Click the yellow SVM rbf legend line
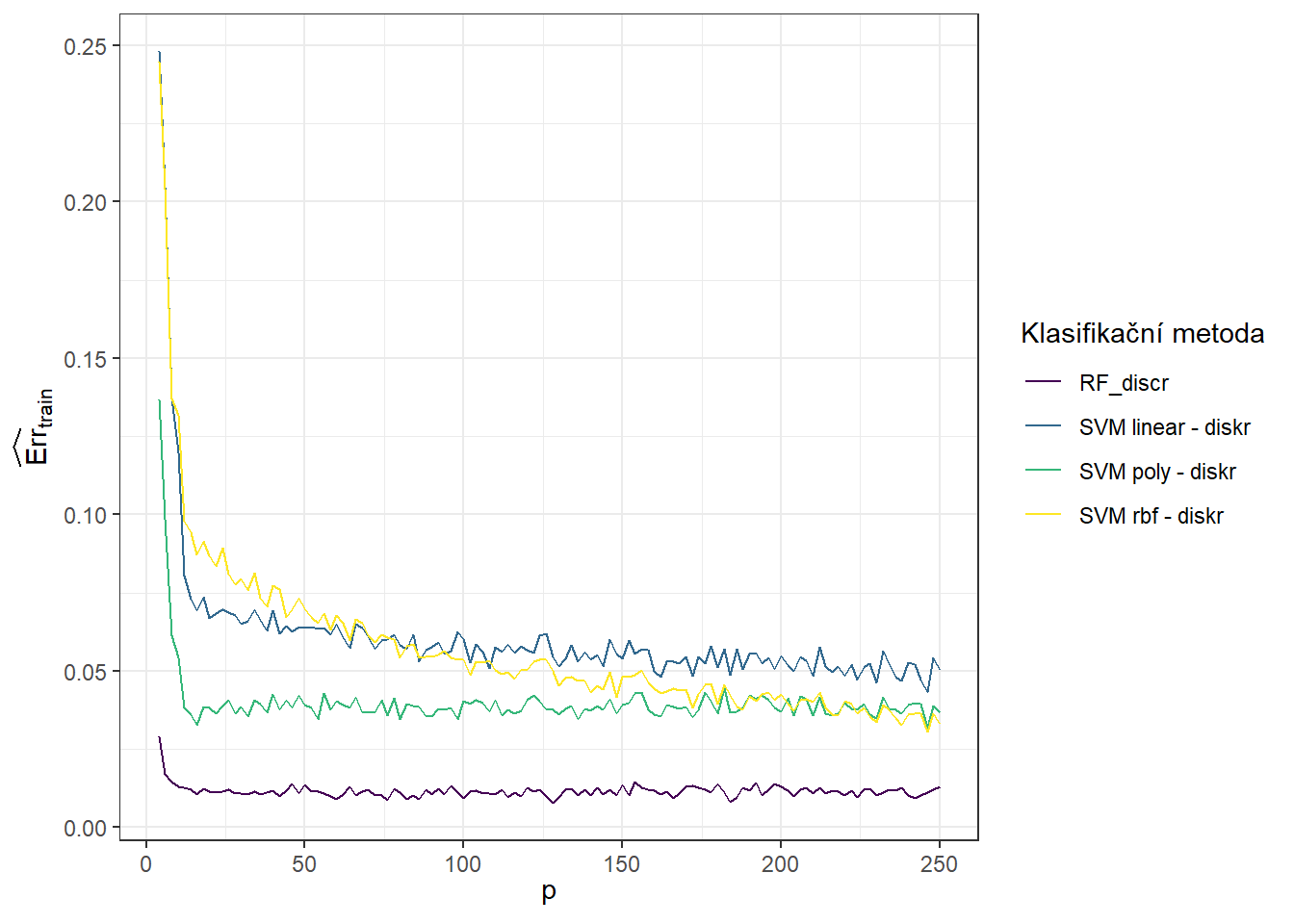 [x=1043, y=515]
